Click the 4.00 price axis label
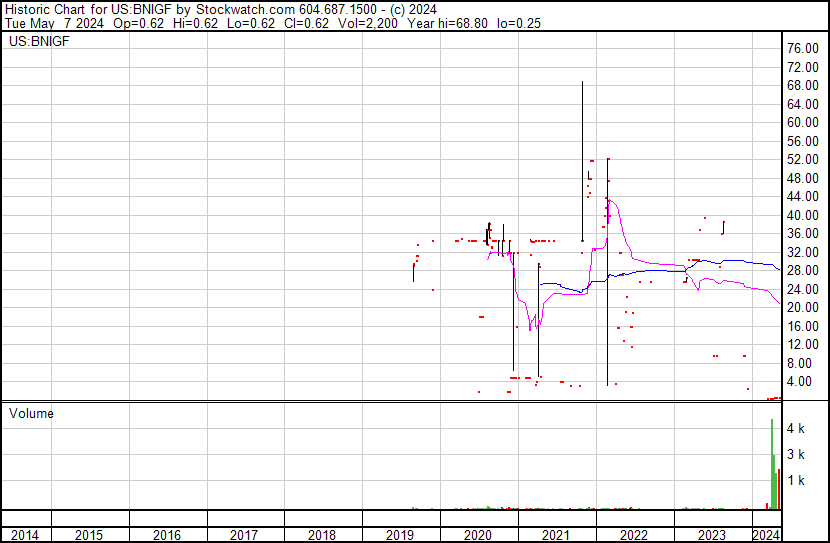Screen dimensions: 830x543 (802, 382)
